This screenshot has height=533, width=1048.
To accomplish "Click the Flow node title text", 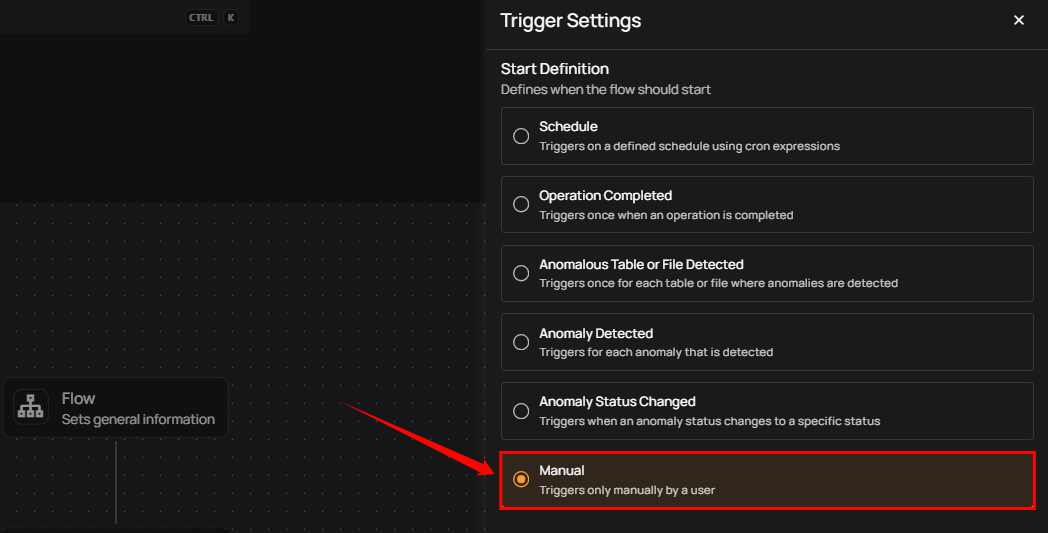I will pyautogui.click(x=78, y=398).
